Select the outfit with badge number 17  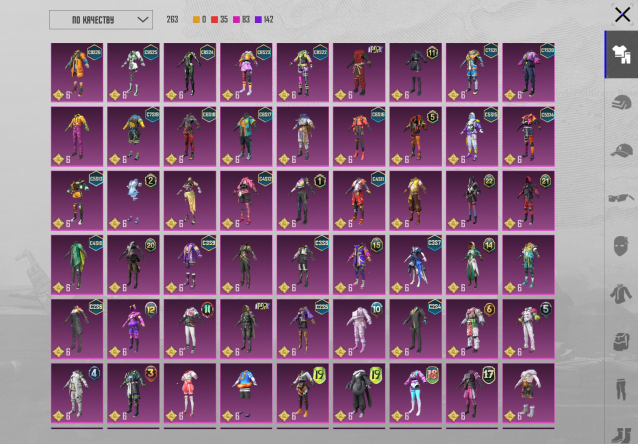[x=472, y=393]
